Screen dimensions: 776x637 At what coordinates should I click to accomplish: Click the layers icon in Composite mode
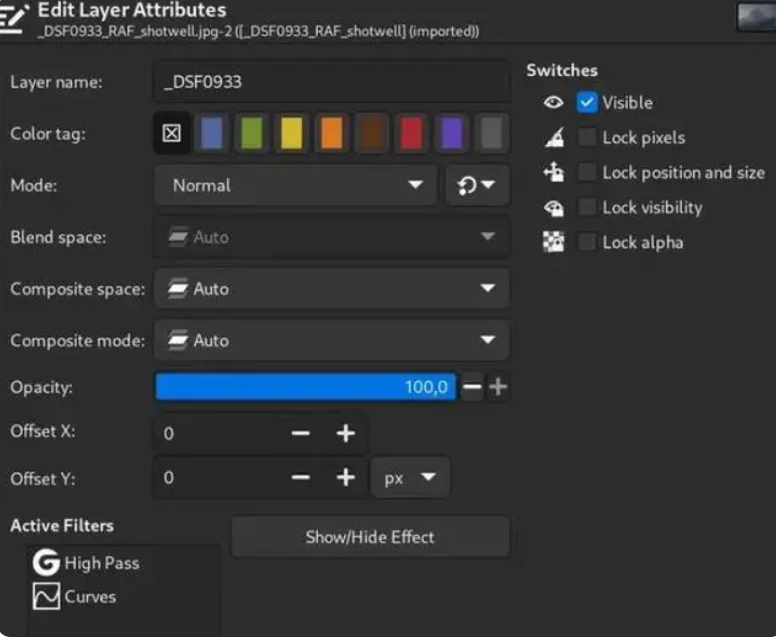click(x=178, y=340)
